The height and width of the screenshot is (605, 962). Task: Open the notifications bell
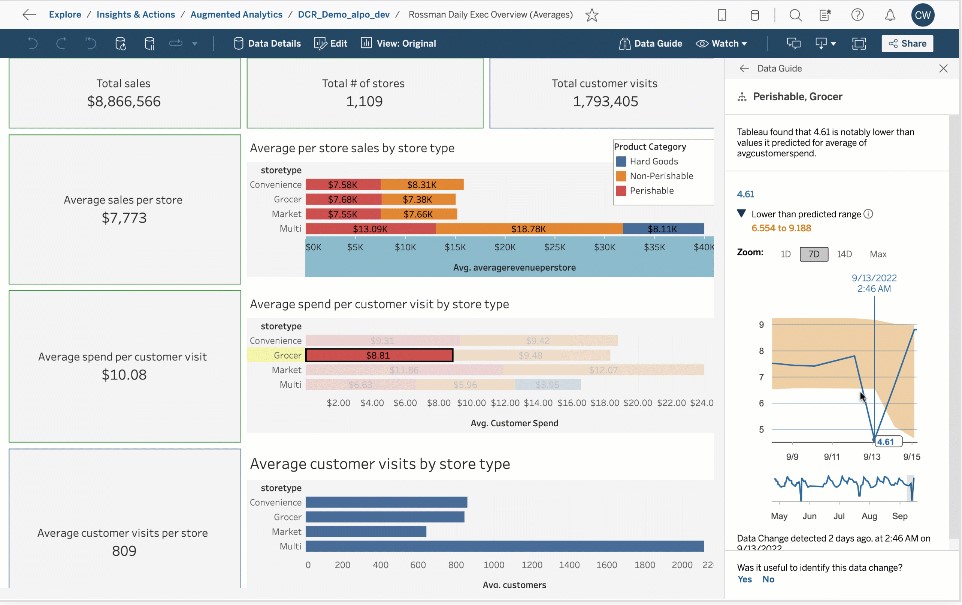[890, 15]
